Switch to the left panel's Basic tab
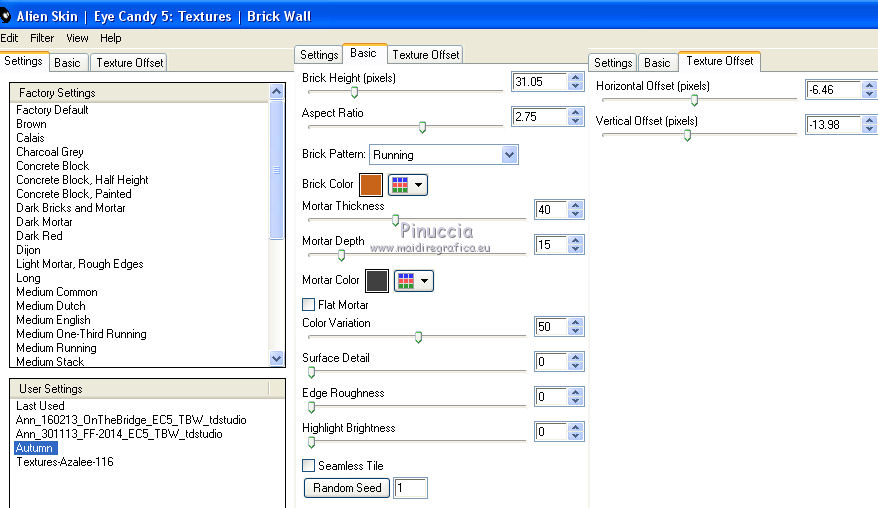The height and width of the screenshot is (508, 878). [x=67, y=63]
